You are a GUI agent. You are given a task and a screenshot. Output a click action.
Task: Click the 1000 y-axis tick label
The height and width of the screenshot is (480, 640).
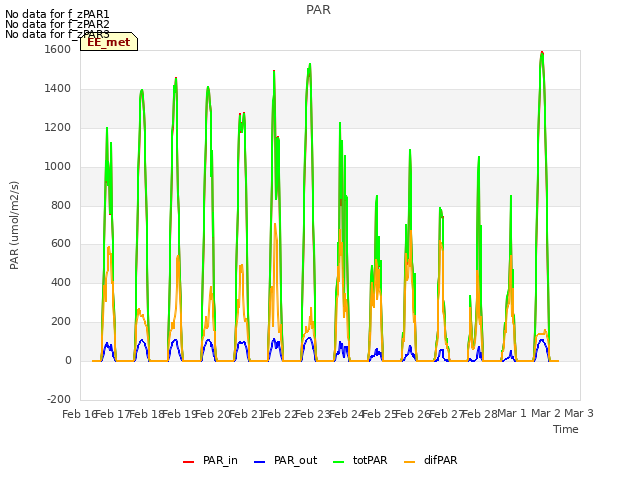click(x=58, y=166)
